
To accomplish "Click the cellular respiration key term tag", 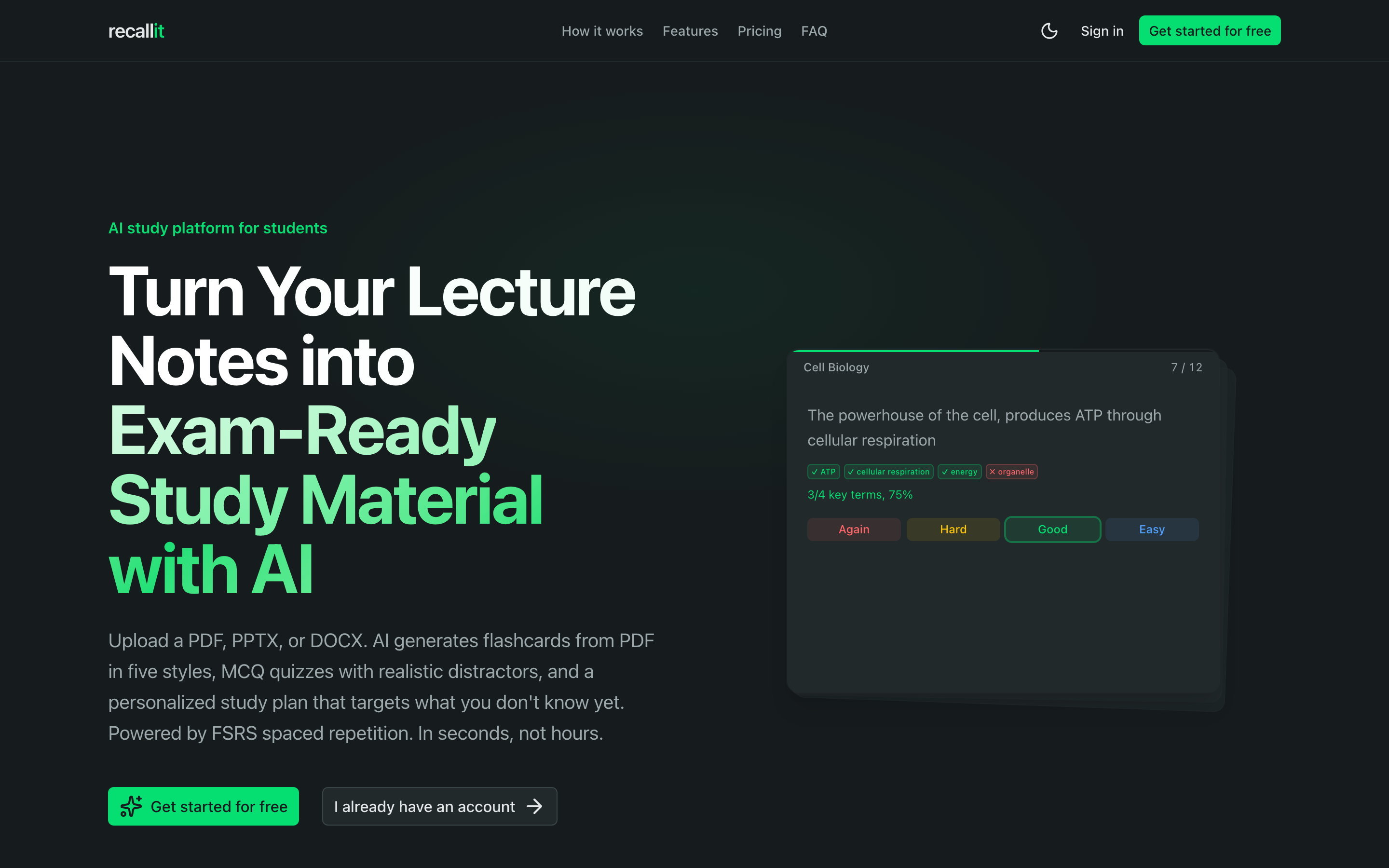I will (888, 472).
